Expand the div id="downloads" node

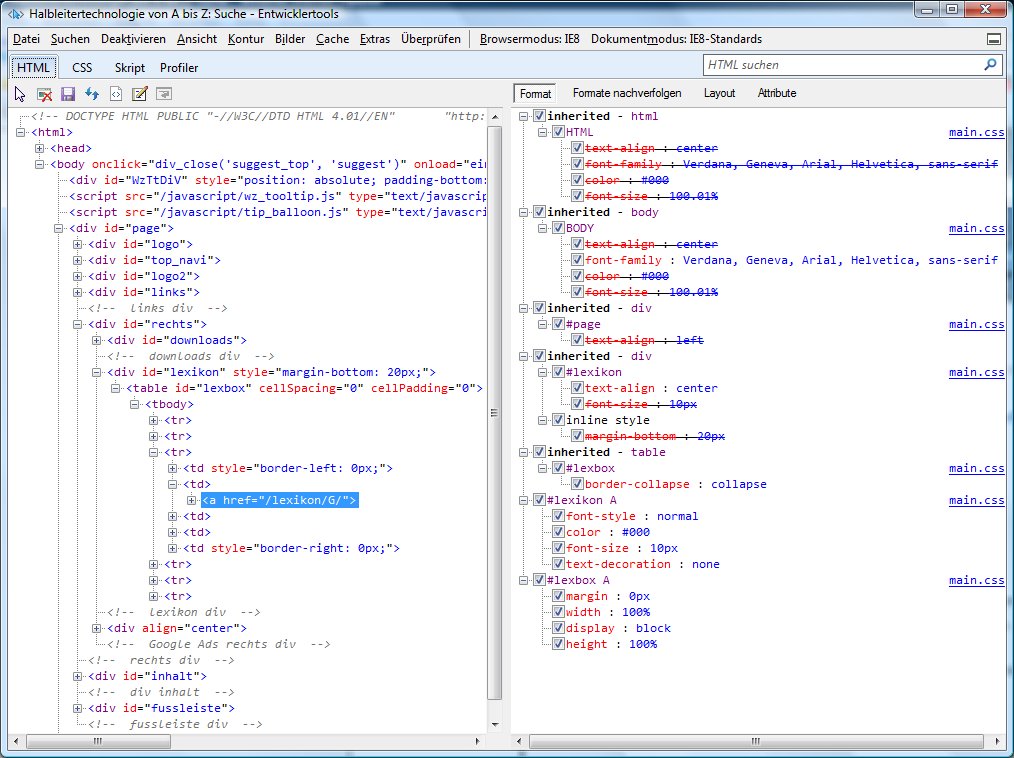point(96,340)
